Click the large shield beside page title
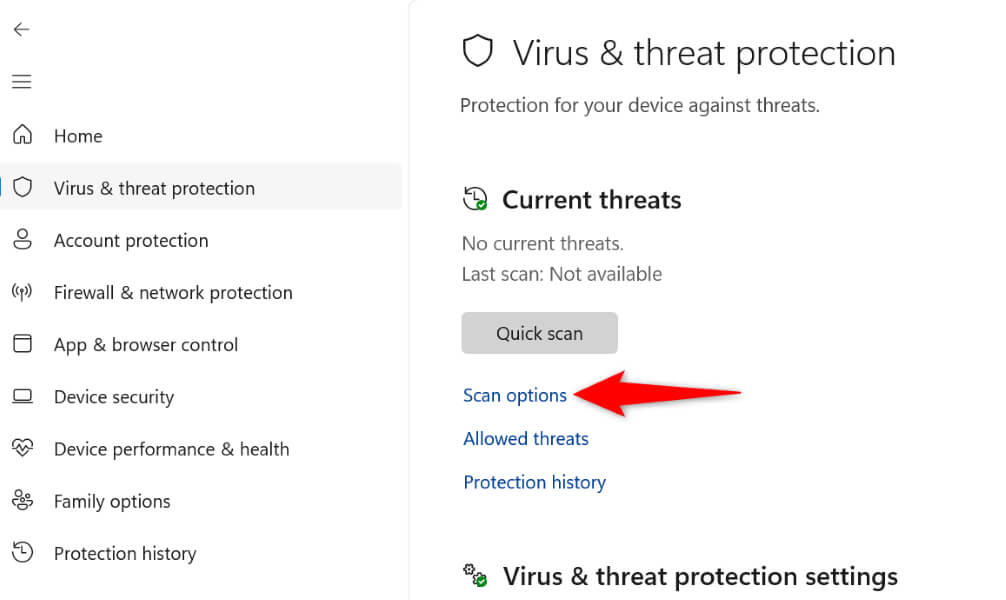 [478, 52]
